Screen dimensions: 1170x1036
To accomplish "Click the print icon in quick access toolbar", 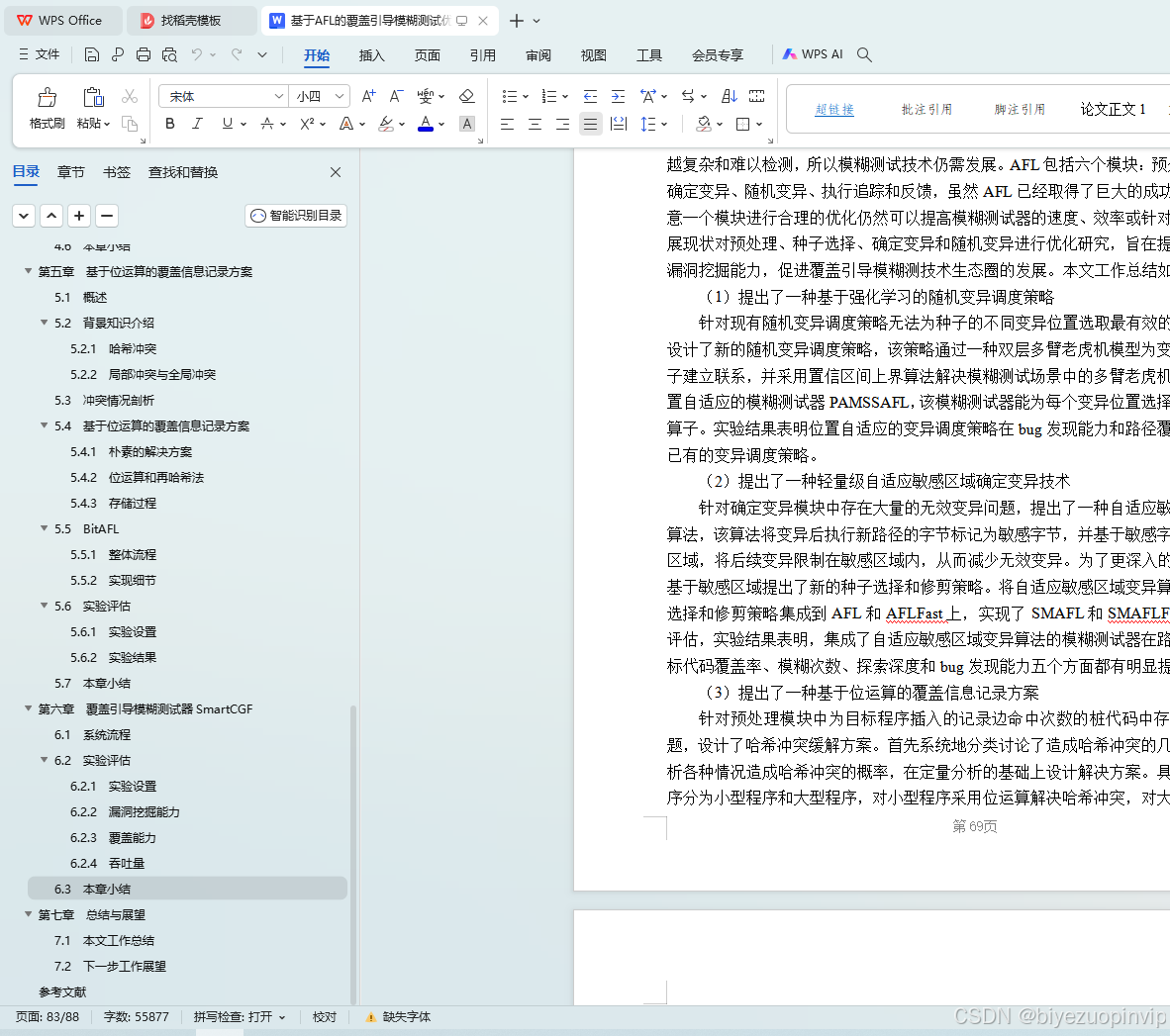I will tap(143, 54).
